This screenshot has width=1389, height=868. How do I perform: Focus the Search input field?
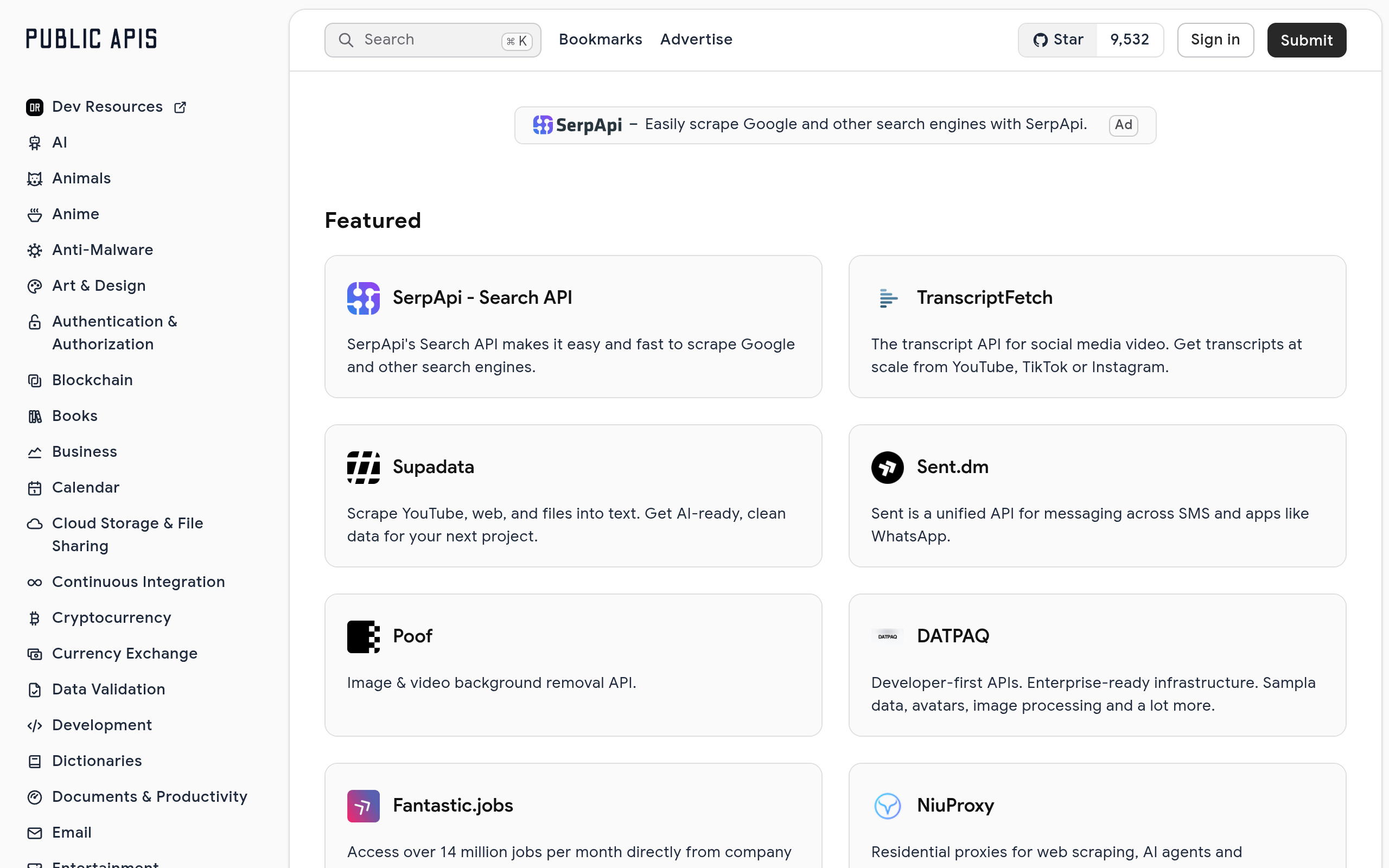coord(433,40)
